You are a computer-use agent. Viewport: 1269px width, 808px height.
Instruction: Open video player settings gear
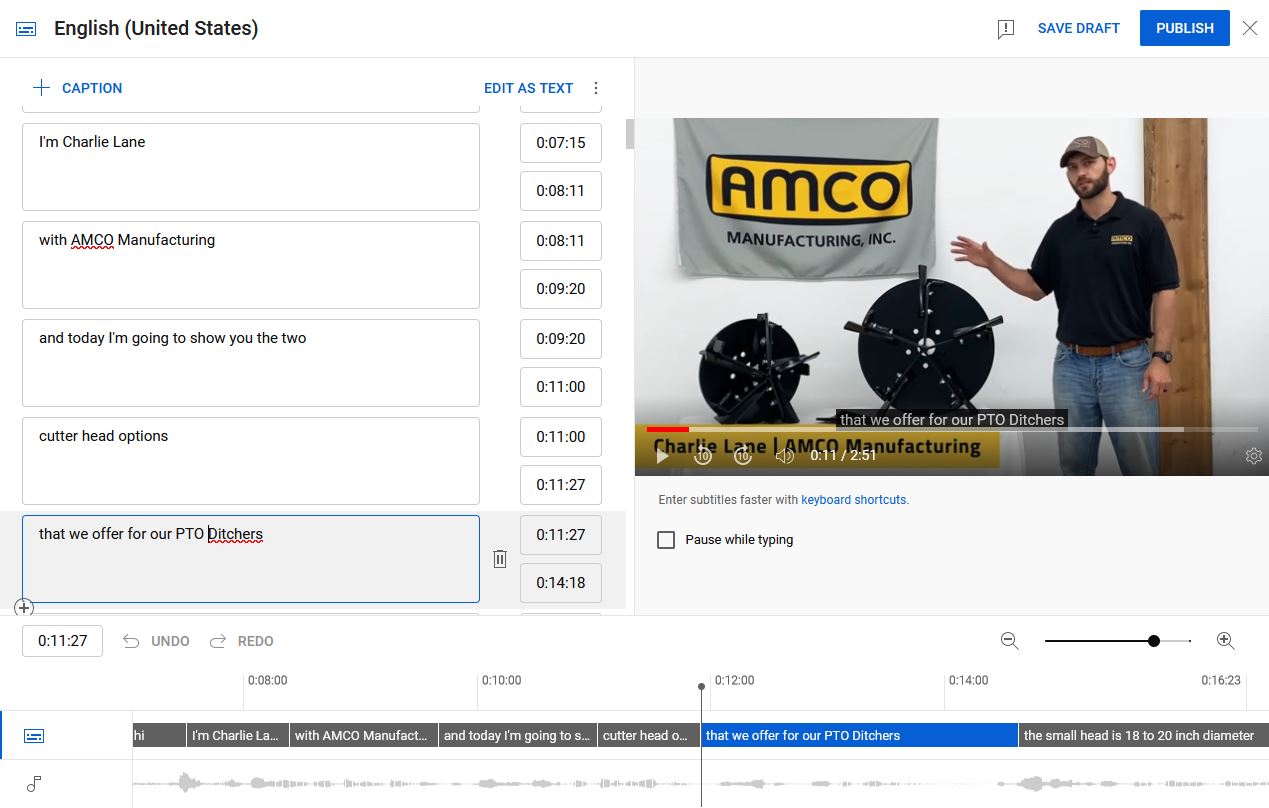(1254, 456)
